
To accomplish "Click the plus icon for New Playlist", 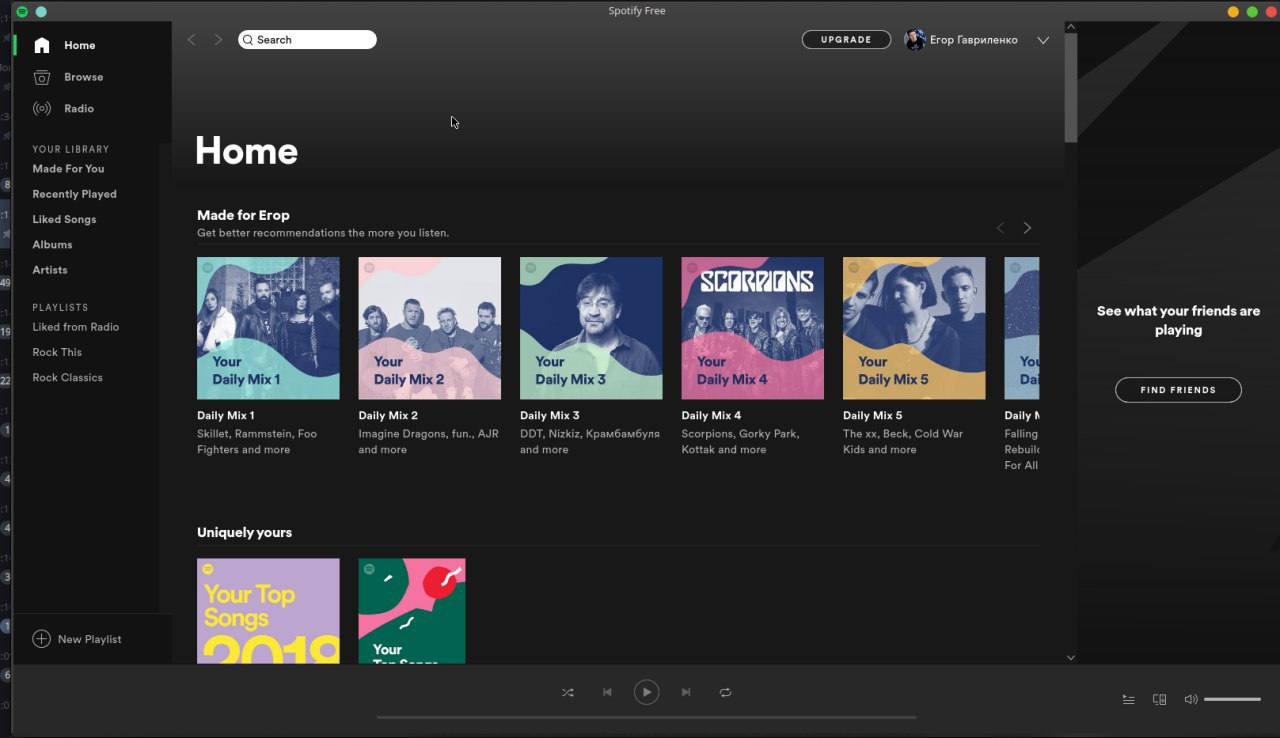I will click(41, 639).
